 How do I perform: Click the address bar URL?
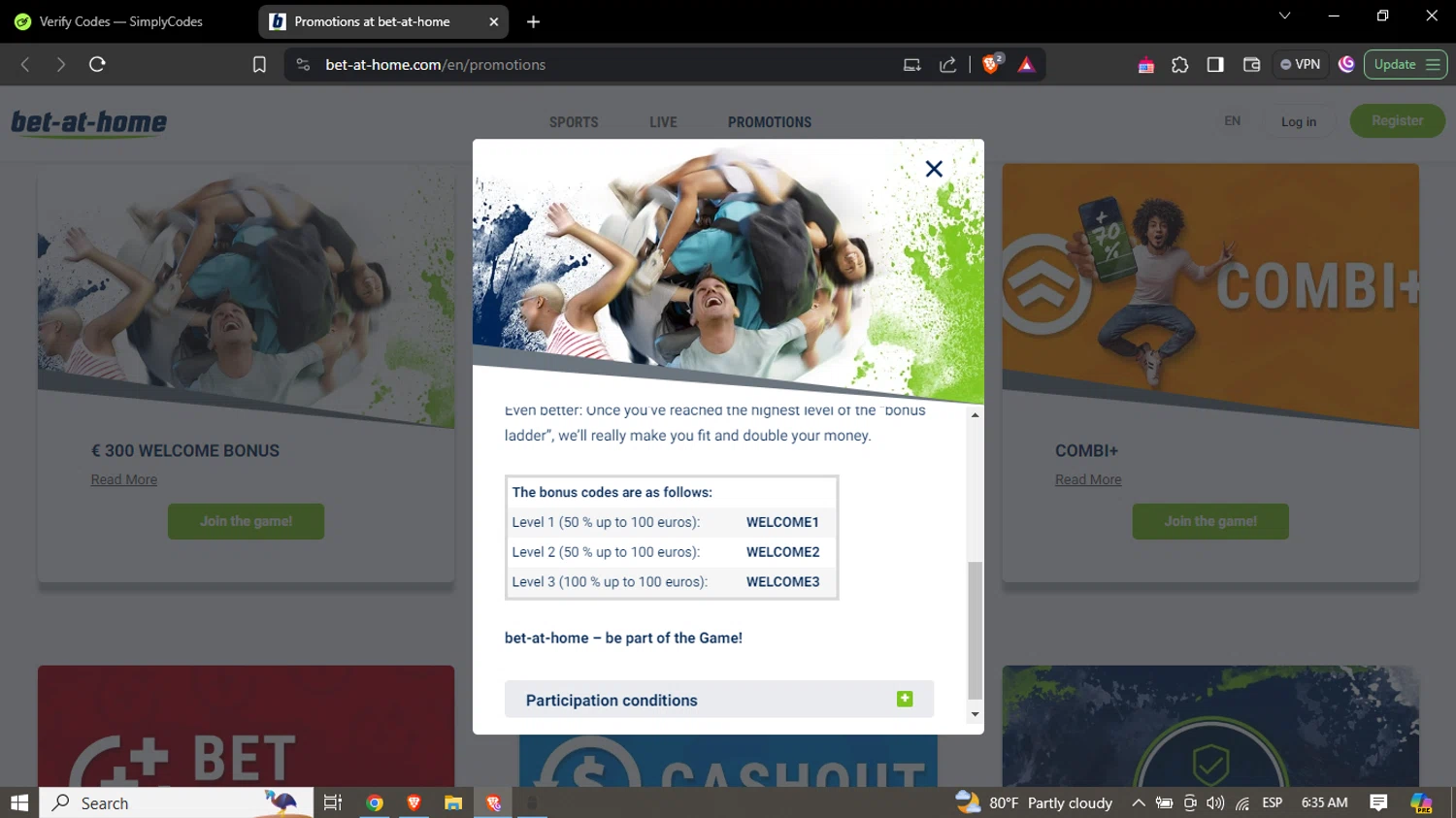[435, 65]
